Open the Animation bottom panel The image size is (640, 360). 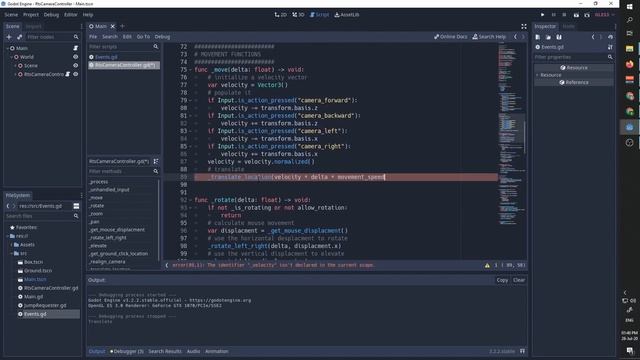click(217, 351)
